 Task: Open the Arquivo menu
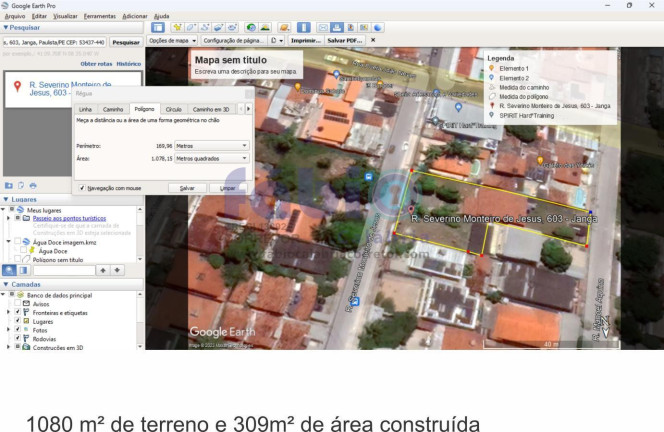pyautogui.click(x=15, y=16)
